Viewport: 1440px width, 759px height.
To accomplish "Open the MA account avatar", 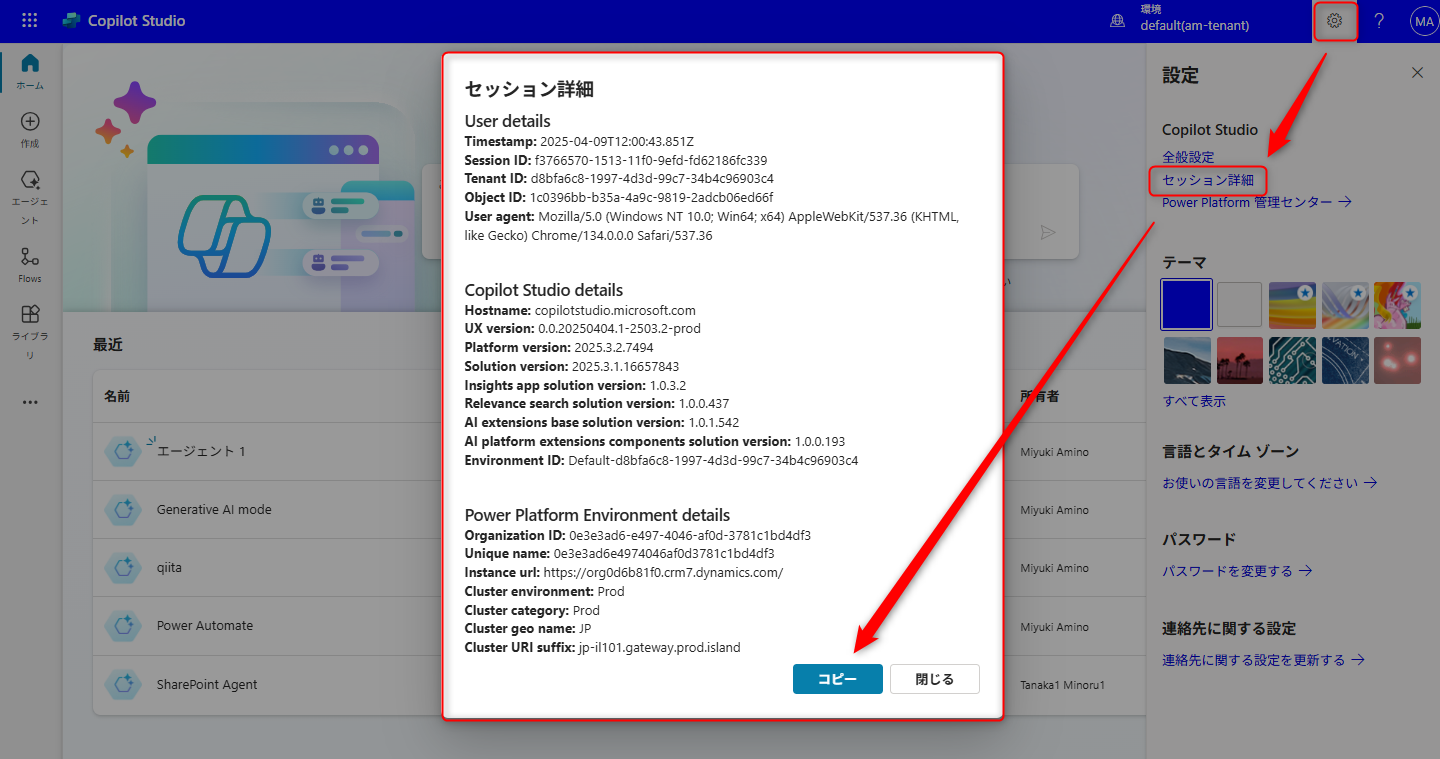I will click(1424, 20).
